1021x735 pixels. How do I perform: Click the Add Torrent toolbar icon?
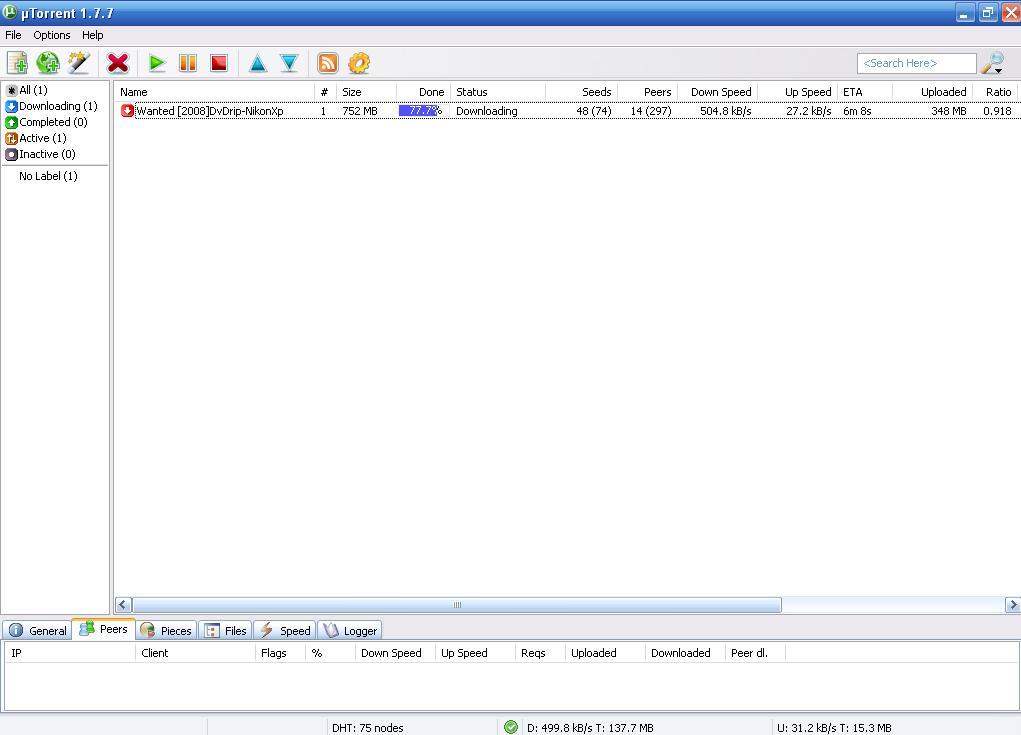click(x=17, y=63)
